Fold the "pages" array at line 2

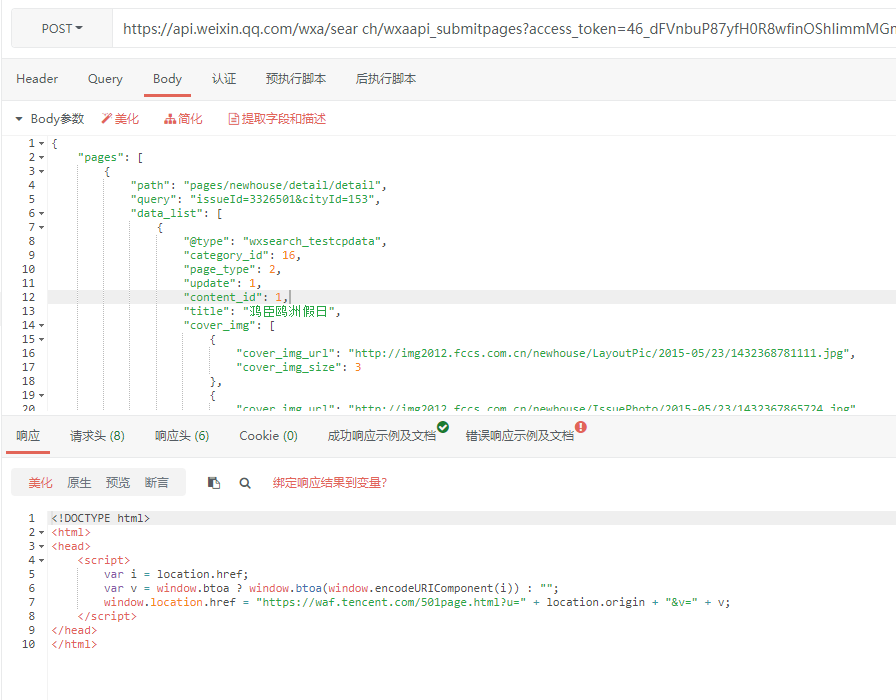[x=42, y=157]
